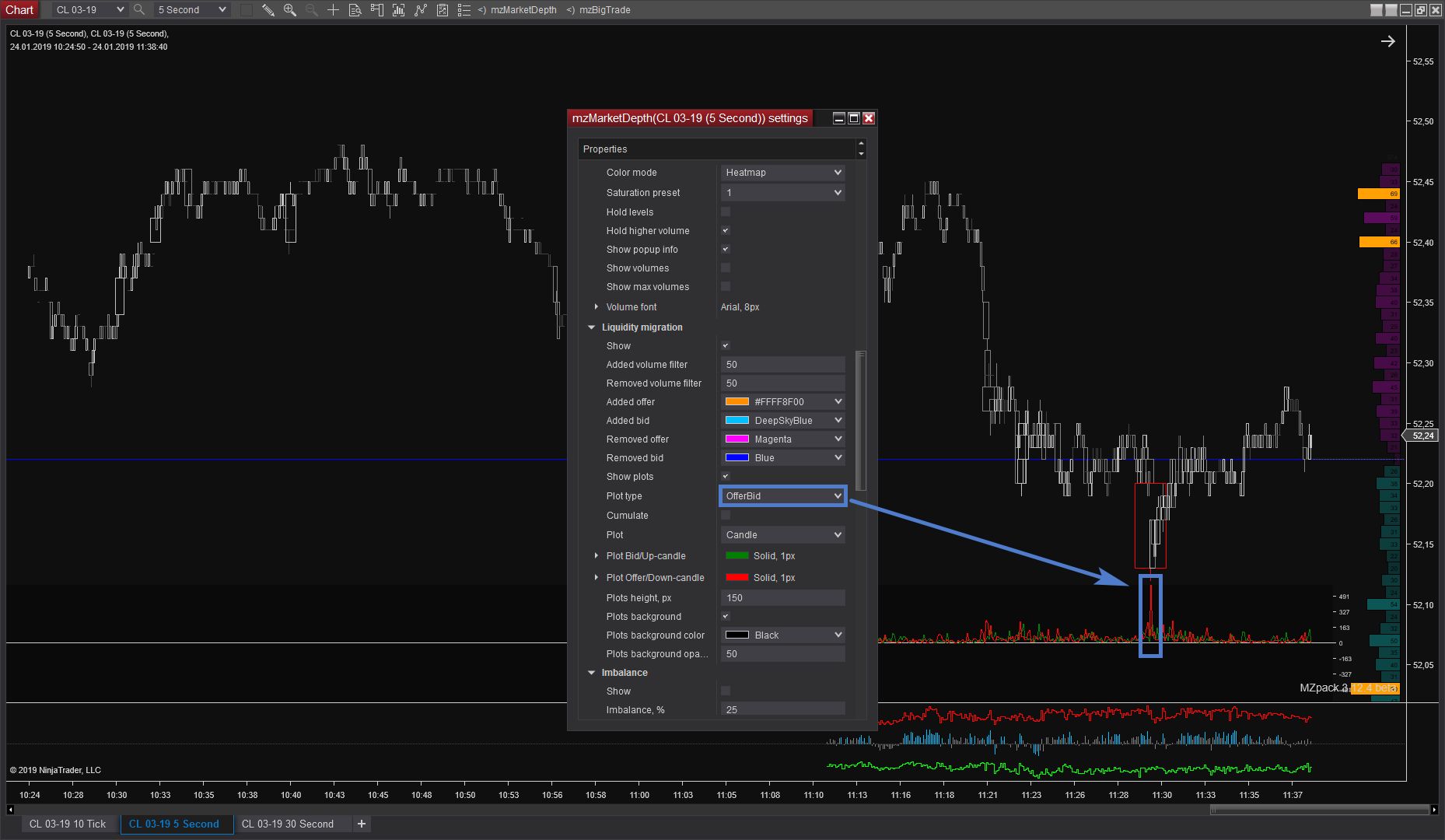This screenshot has width=1445, height=840.
Task: Open the Strategies icon in toolbar
Action: (443, 9)
